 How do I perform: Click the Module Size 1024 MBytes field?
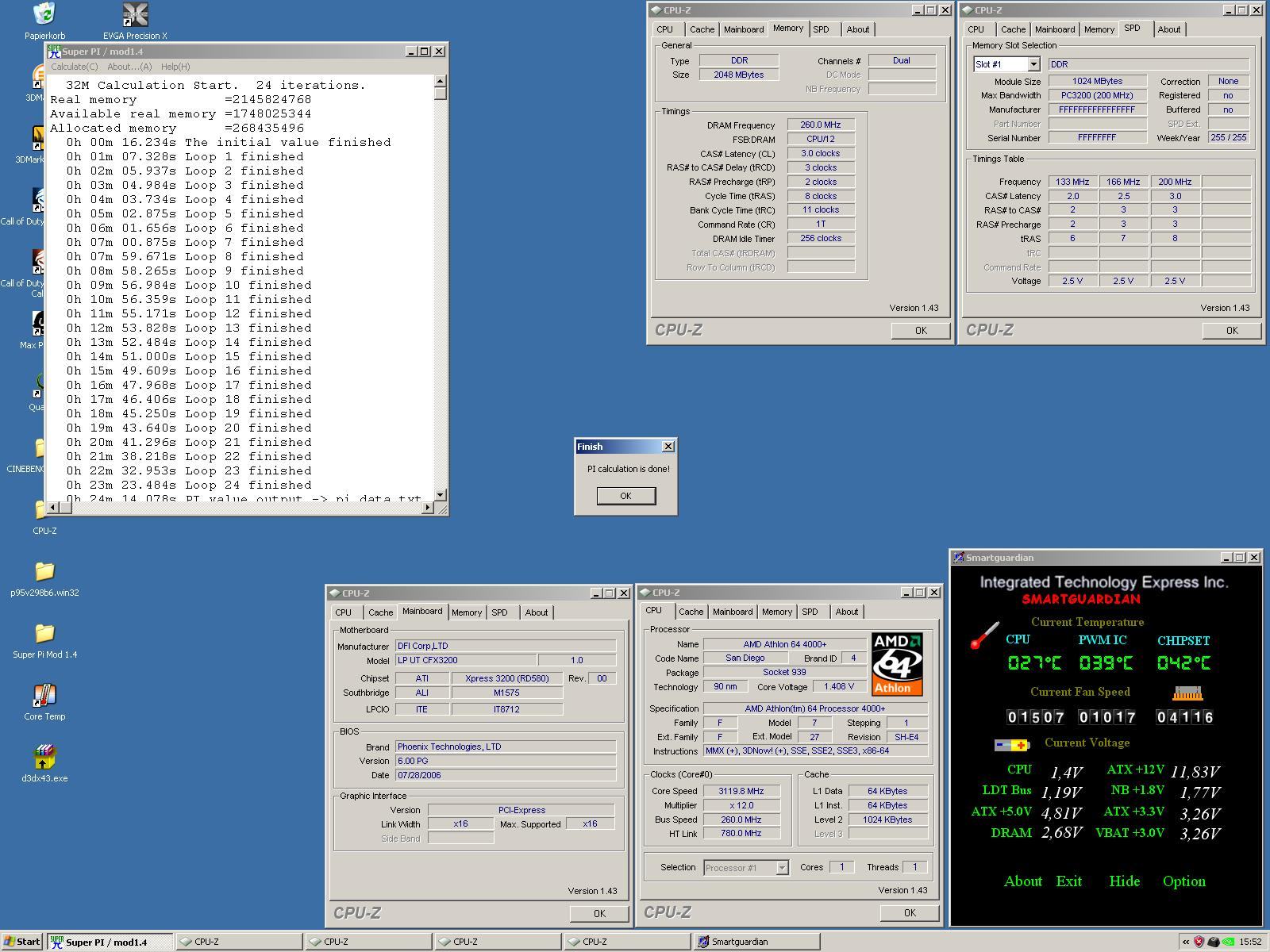(1097, 81)
